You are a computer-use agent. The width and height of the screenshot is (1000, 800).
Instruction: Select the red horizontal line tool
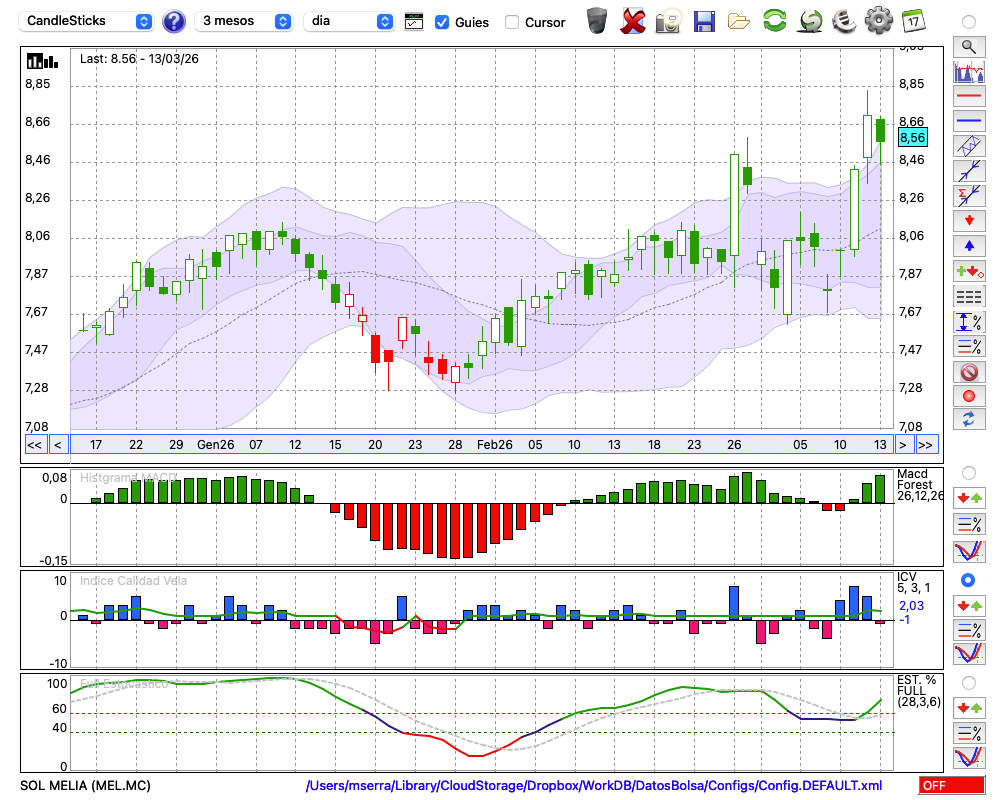[968, 96]
